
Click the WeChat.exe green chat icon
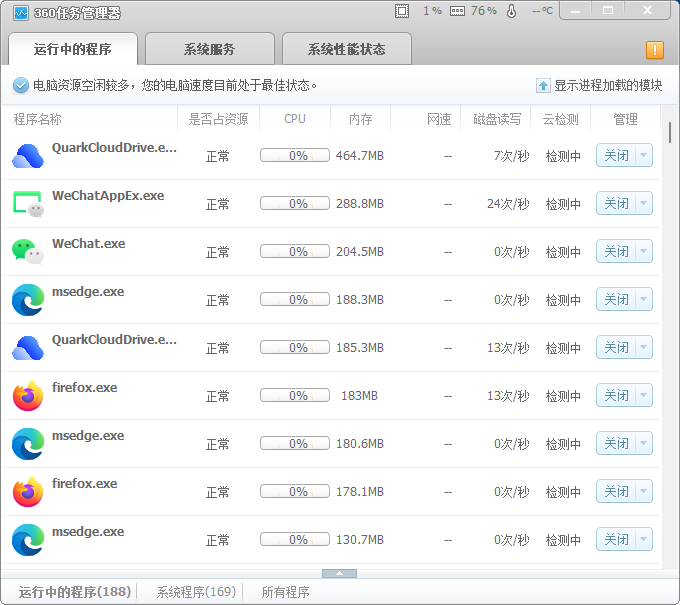pyautogui.click(x=28, y=252)
